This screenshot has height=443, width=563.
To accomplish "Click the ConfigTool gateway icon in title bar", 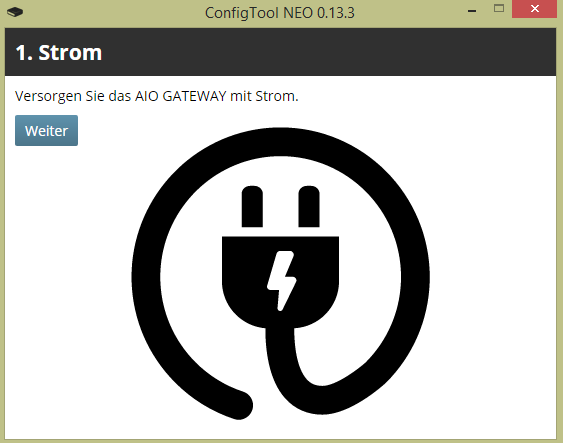I will 15,12.
